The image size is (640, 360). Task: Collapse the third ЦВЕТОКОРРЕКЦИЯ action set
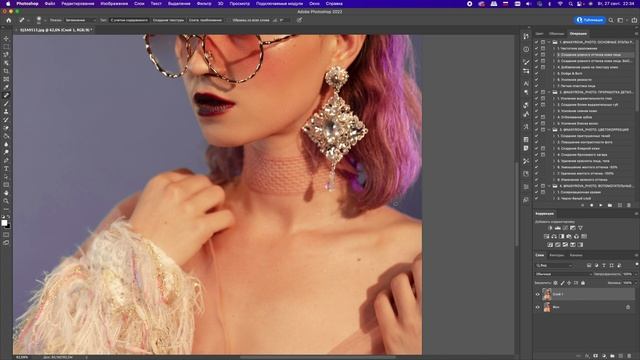coord(549,130)
